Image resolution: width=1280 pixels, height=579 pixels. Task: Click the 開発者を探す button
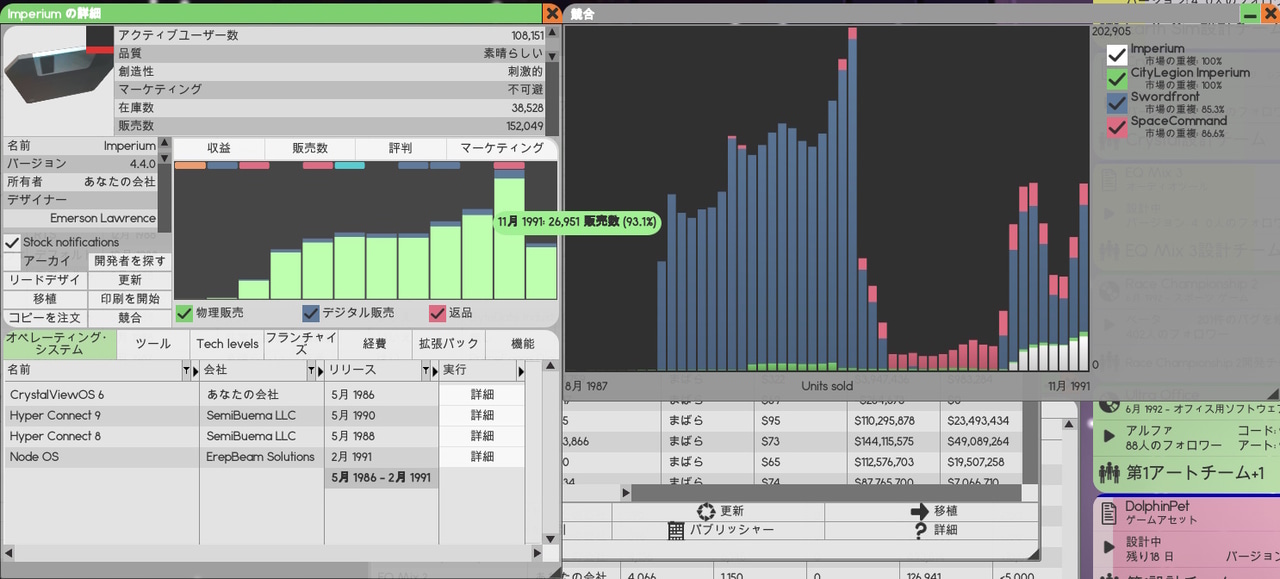point(130,261)
